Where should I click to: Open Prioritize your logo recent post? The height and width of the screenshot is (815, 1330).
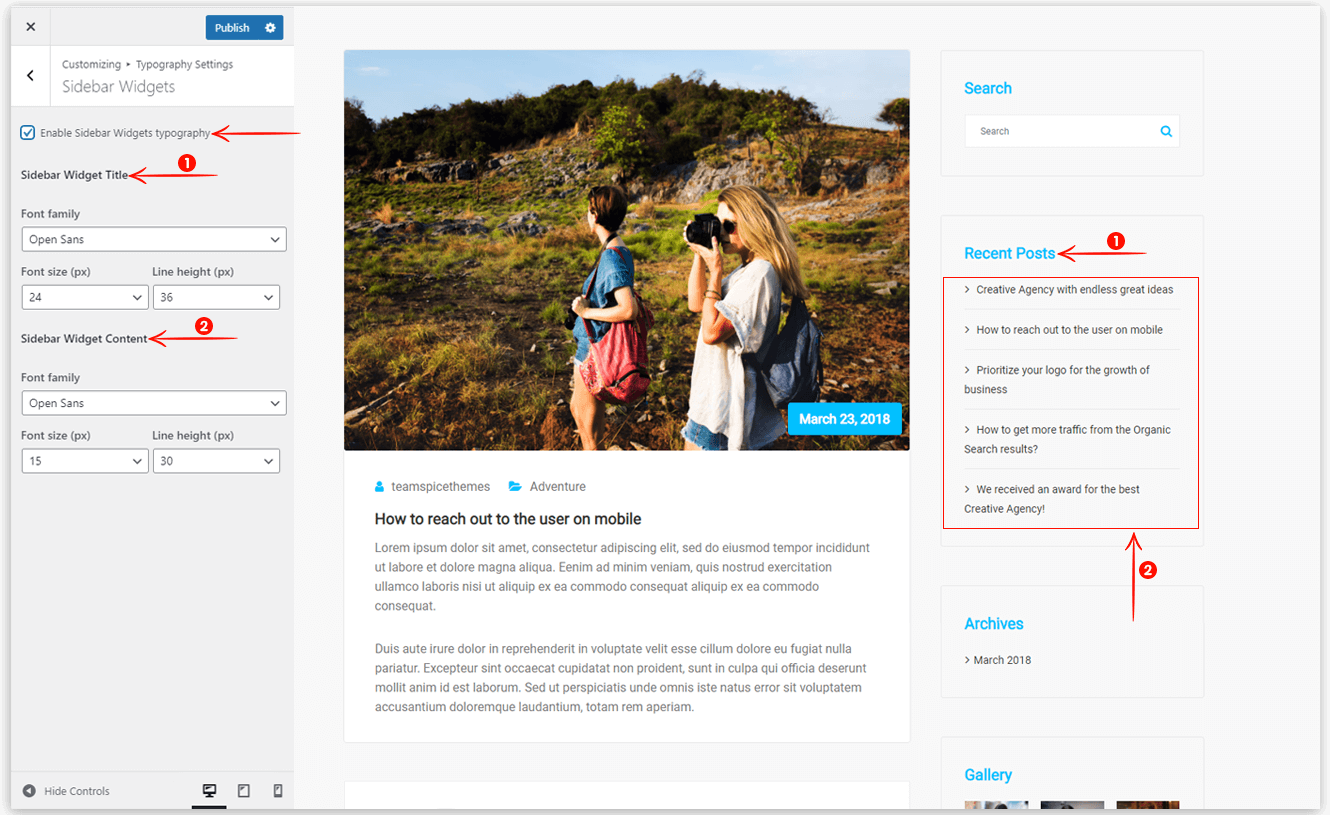[1057, 380]
